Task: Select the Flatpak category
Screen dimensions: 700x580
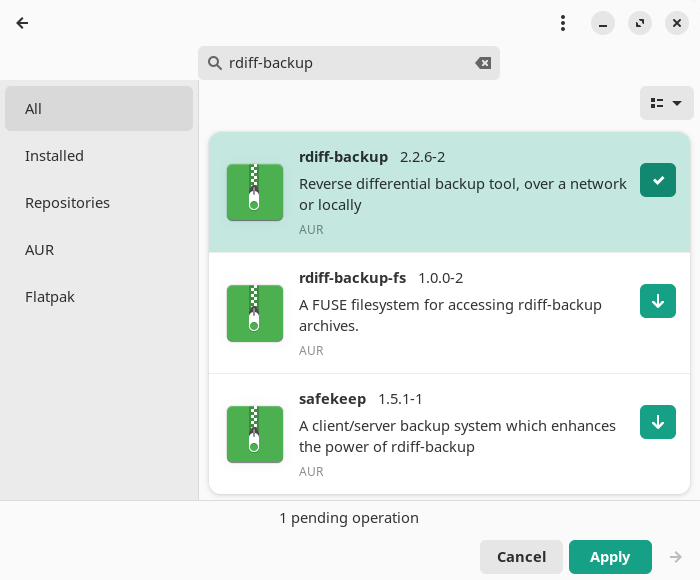Action: pos(99,297)
